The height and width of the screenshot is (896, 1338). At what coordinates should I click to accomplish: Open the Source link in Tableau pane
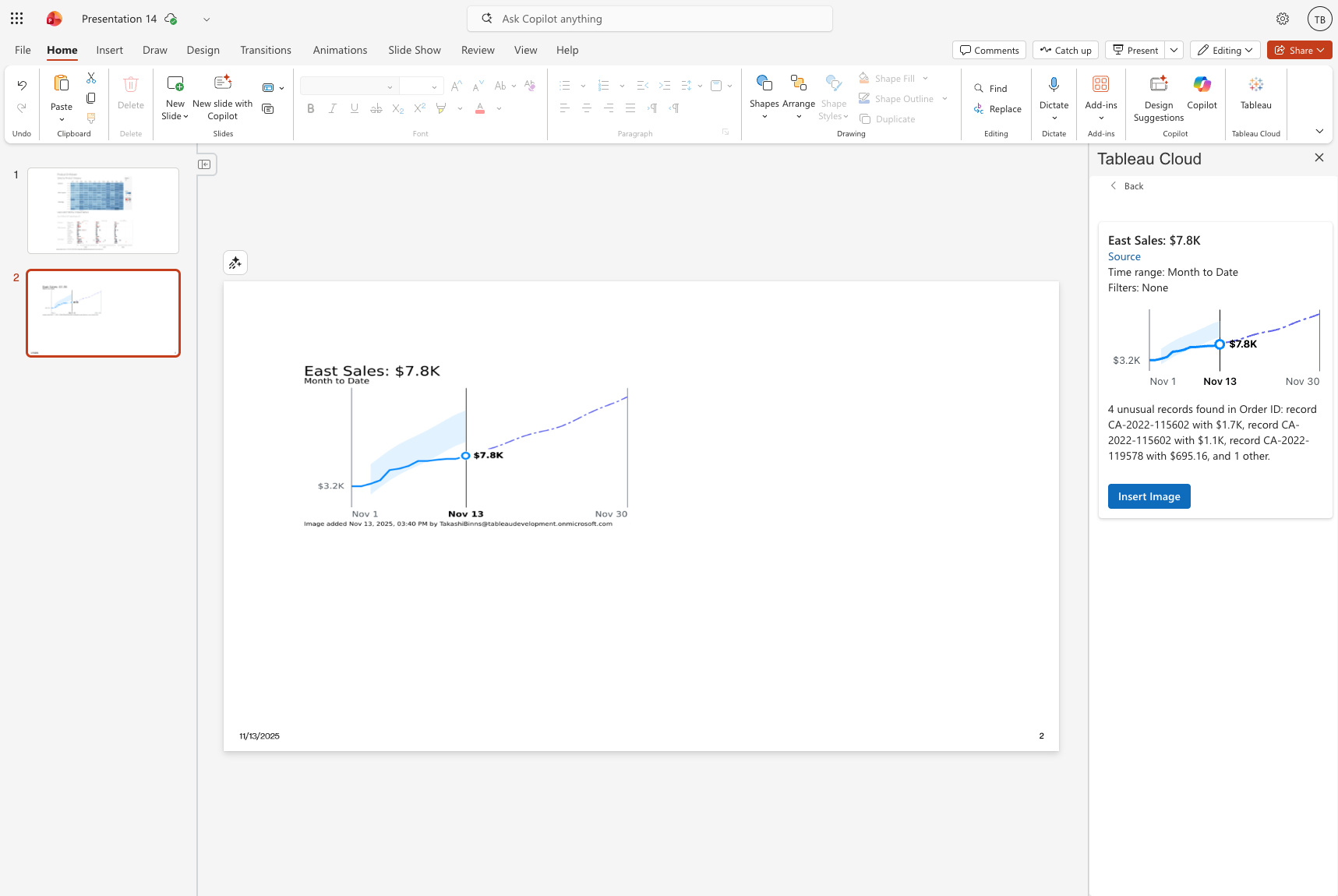coord(1124,256)
